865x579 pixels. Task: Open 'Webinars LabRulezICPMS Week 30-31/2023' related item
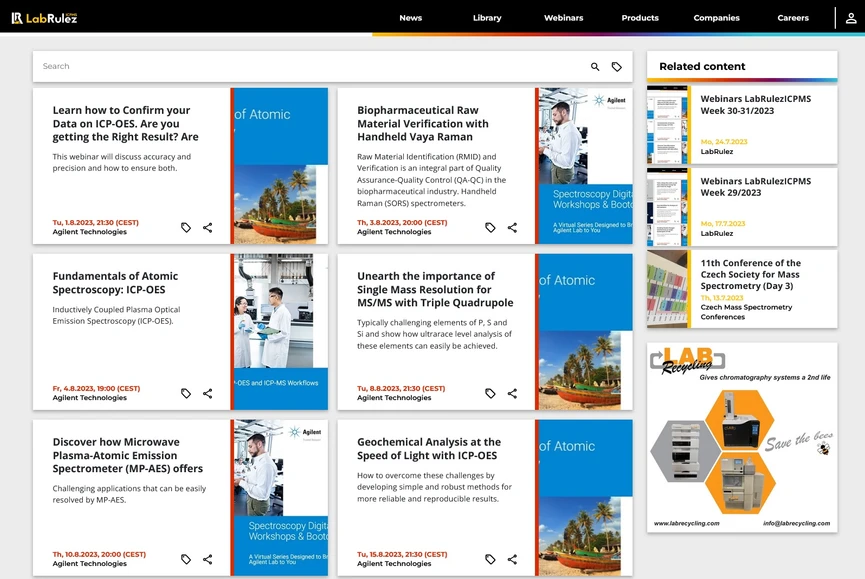click(x=756, y=105)
